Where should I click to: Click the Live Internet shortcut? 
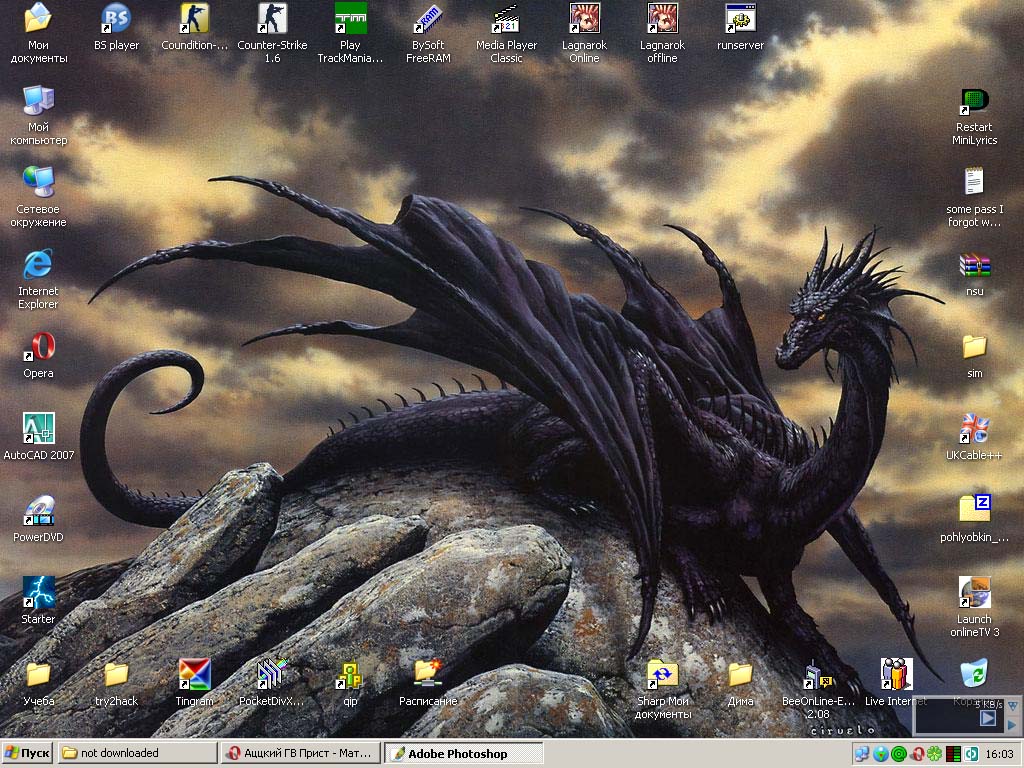pos(896,683)
